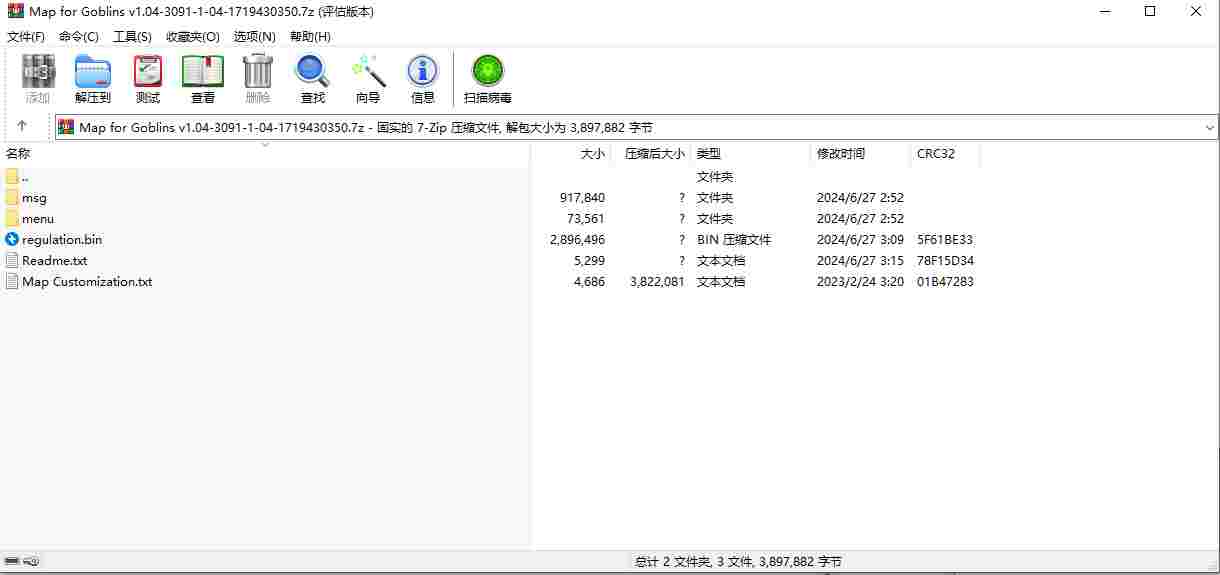Click size value 917,840
The width and height of the screenshot is (1220, 575).
pyautogui.click(x=582, y=198)
